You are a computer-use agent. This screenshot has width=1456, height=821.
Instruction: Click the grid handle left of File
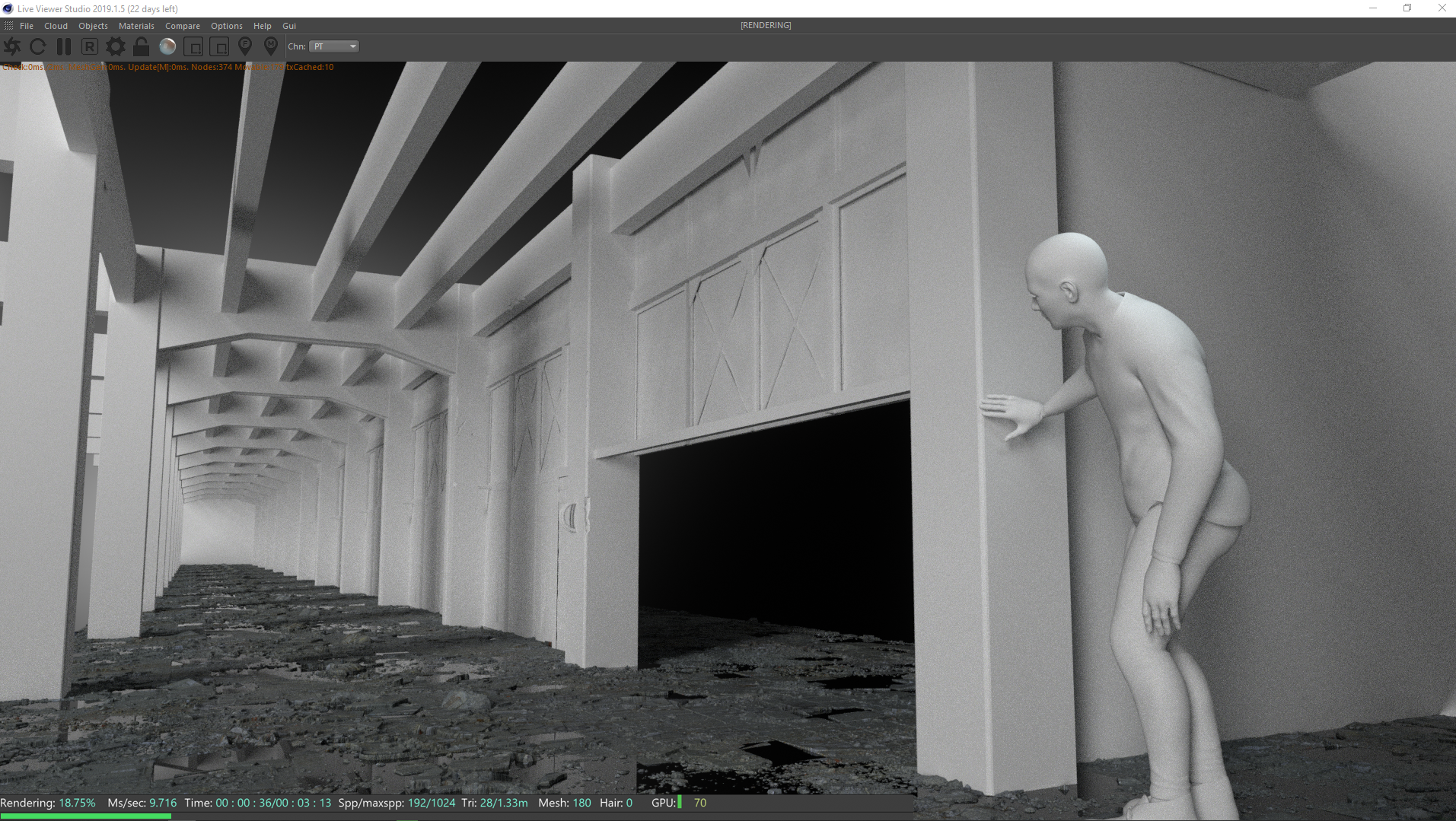pyautogui.click(x=8, y=26)
